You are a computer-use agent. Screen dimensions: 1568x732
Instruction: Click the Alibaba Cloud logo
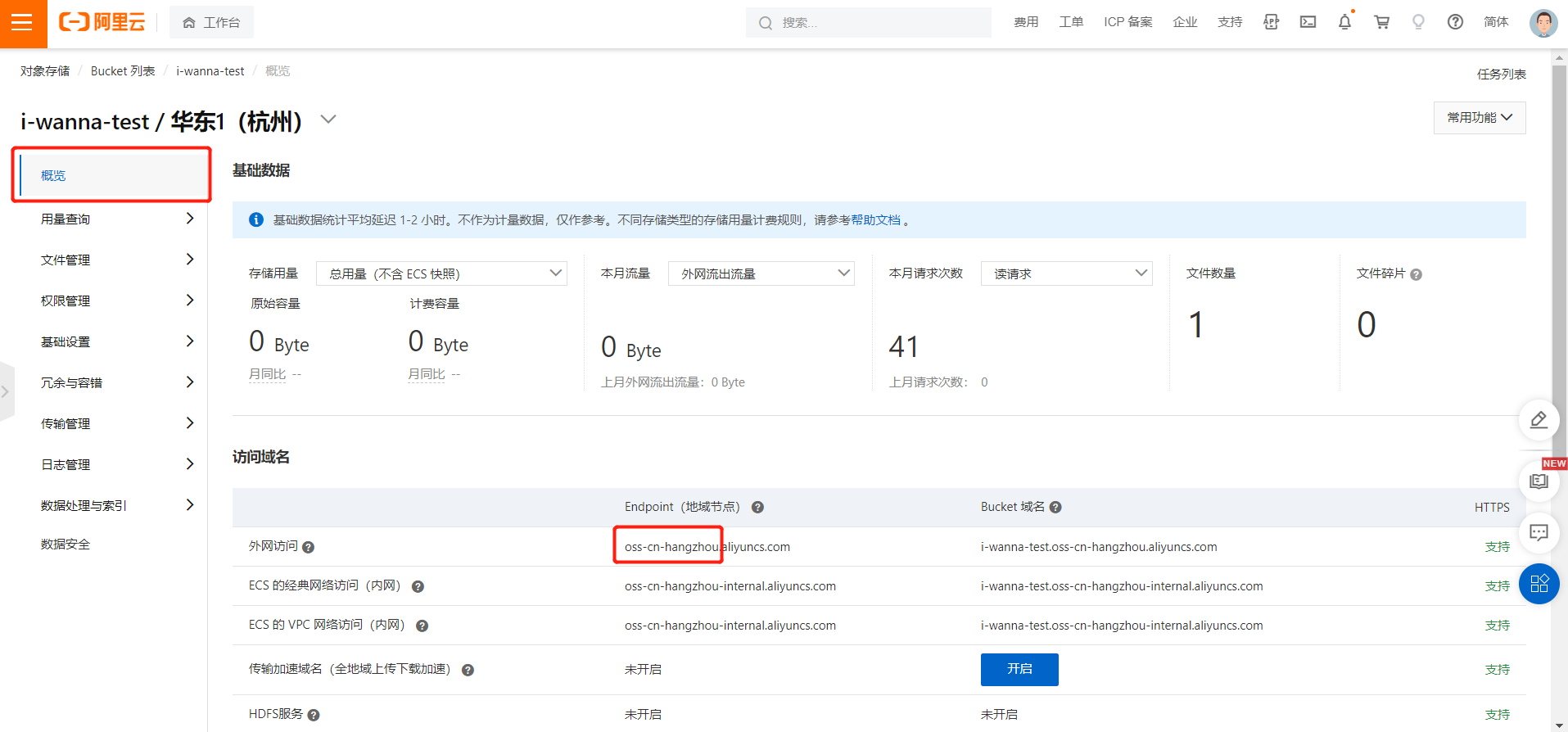click(102, 22)
